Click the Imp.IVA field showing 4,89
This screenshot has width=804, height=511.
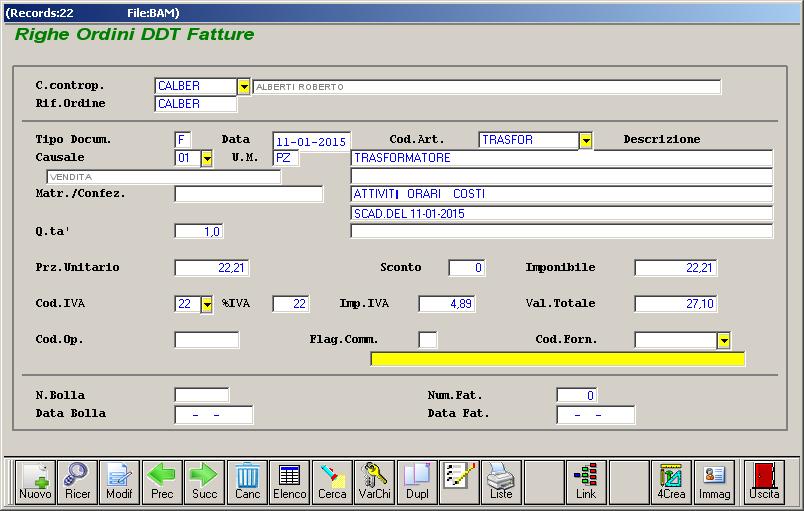click(x=447, y=304)
